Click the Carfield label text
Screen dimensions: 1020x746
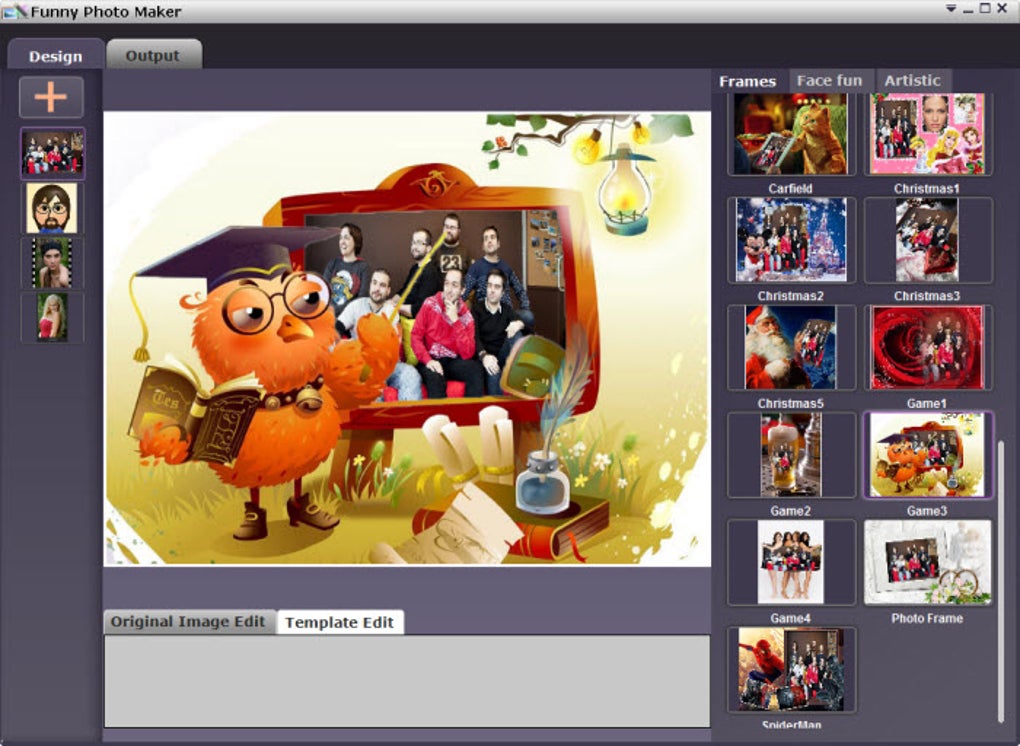tap(790, 189)
